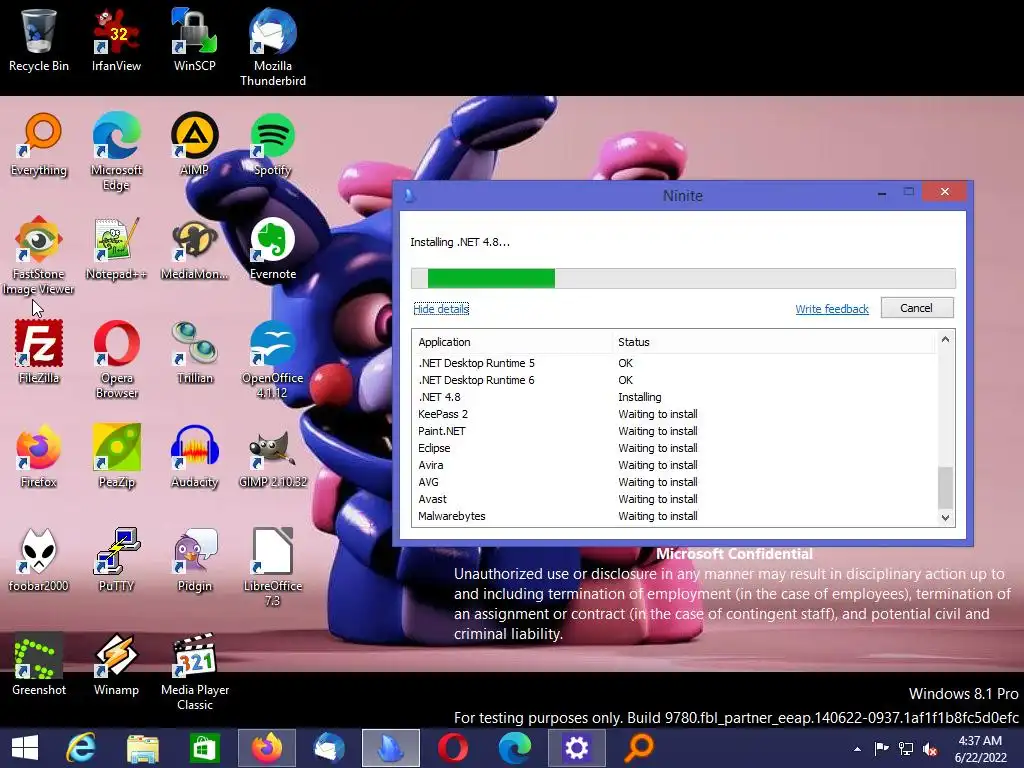Select the AIMP desktop icon
The width and height of the screenshot is (1024, 768).
(195, 145)
